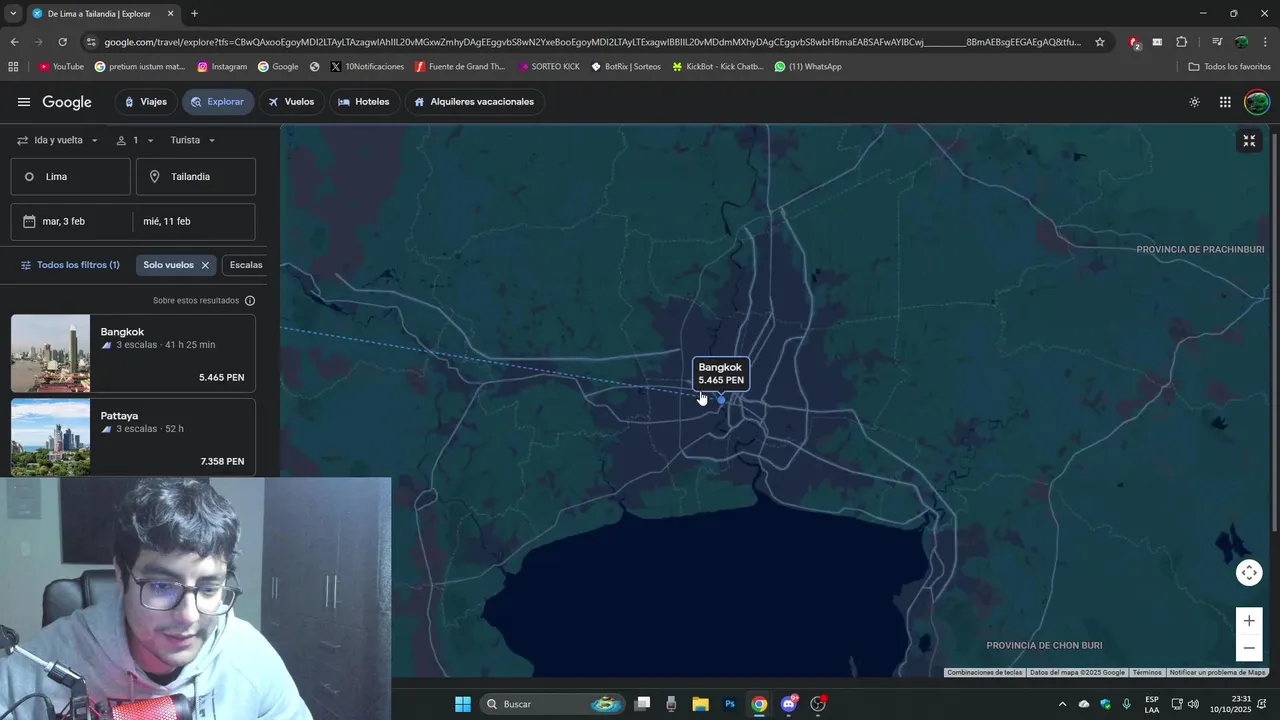Pick the return date mié, 11 feb
Screen dimensions: 1280x720
pyautogui.click(x=194, y=221)
